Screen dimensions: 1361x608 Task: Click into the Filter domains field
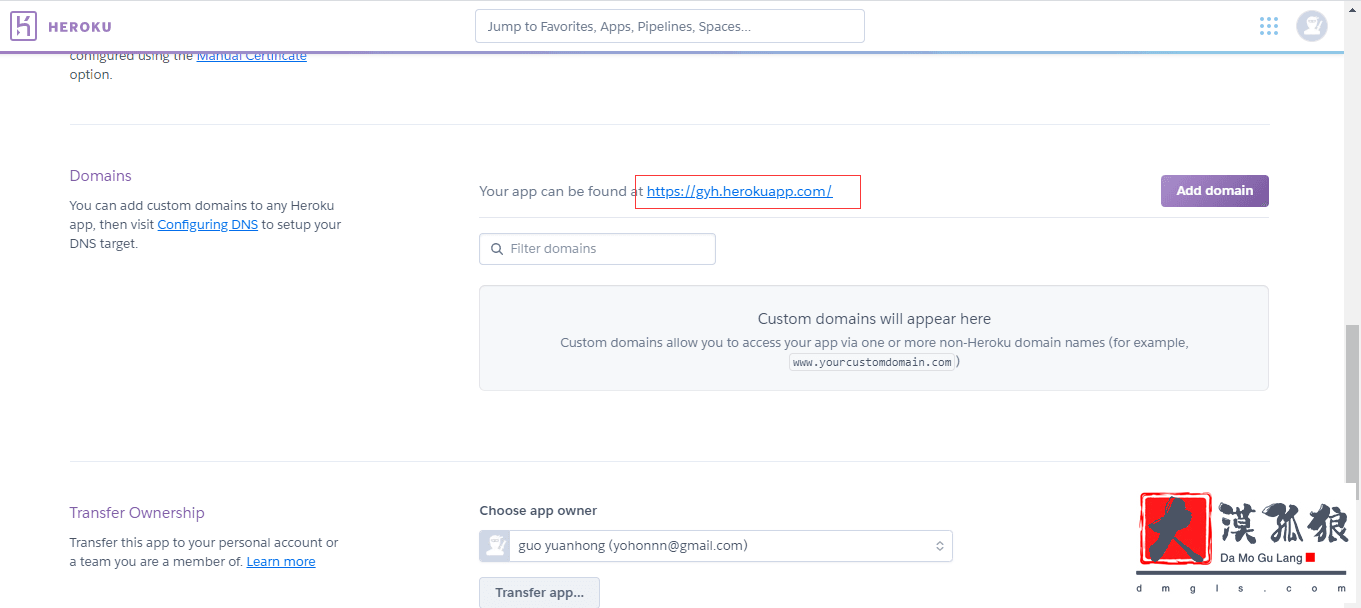(x=608, y=249)
